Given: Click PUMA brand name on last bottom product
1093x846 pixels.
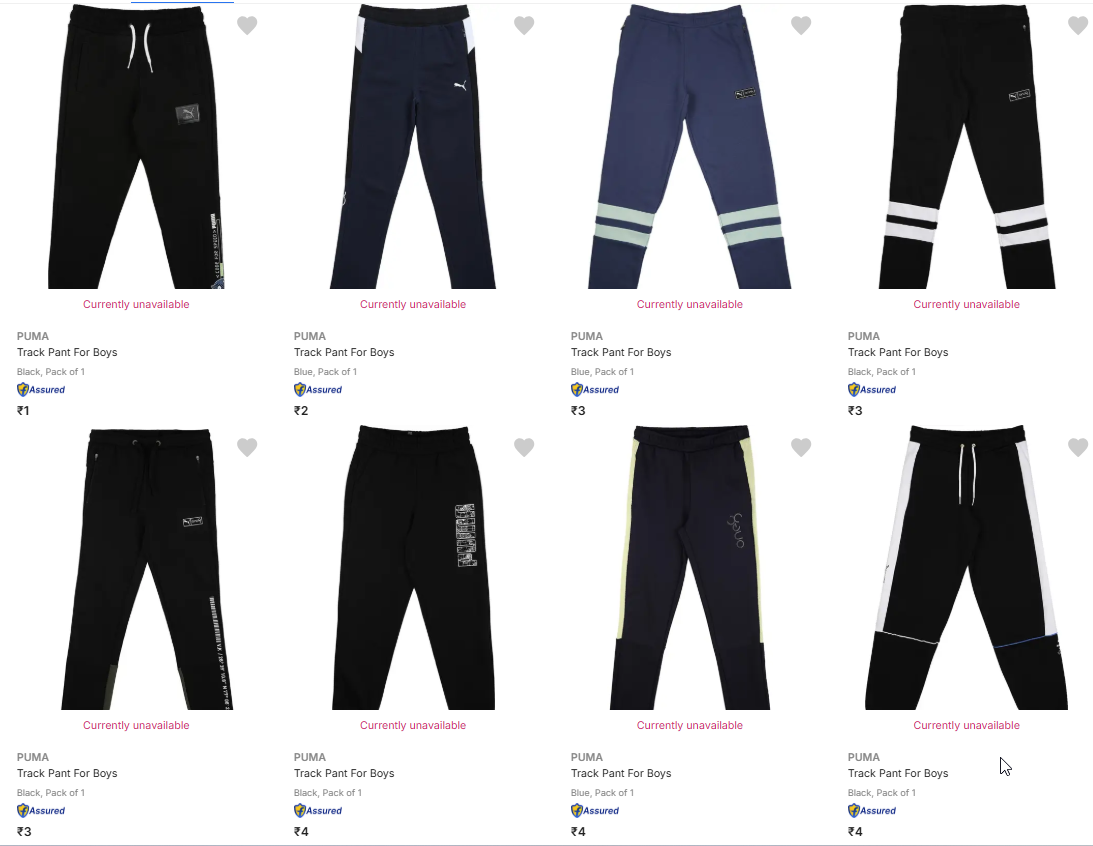Looking at the screenshot, I should click(x=864, y=757).
